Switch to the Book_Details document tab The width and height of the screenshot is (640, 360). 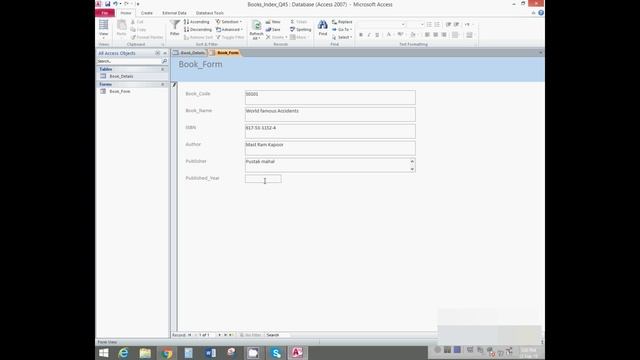189,53
